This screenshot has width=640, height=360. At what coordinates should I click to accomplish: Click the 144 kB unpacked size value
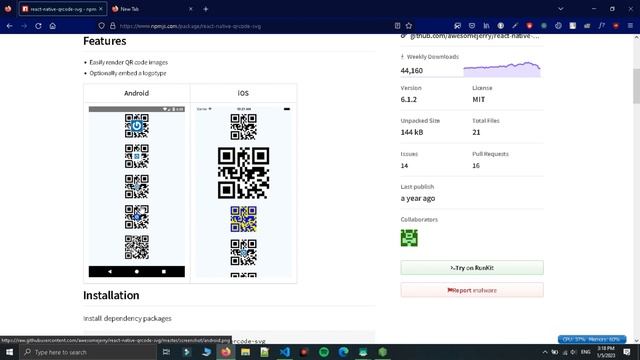[412, 132]
